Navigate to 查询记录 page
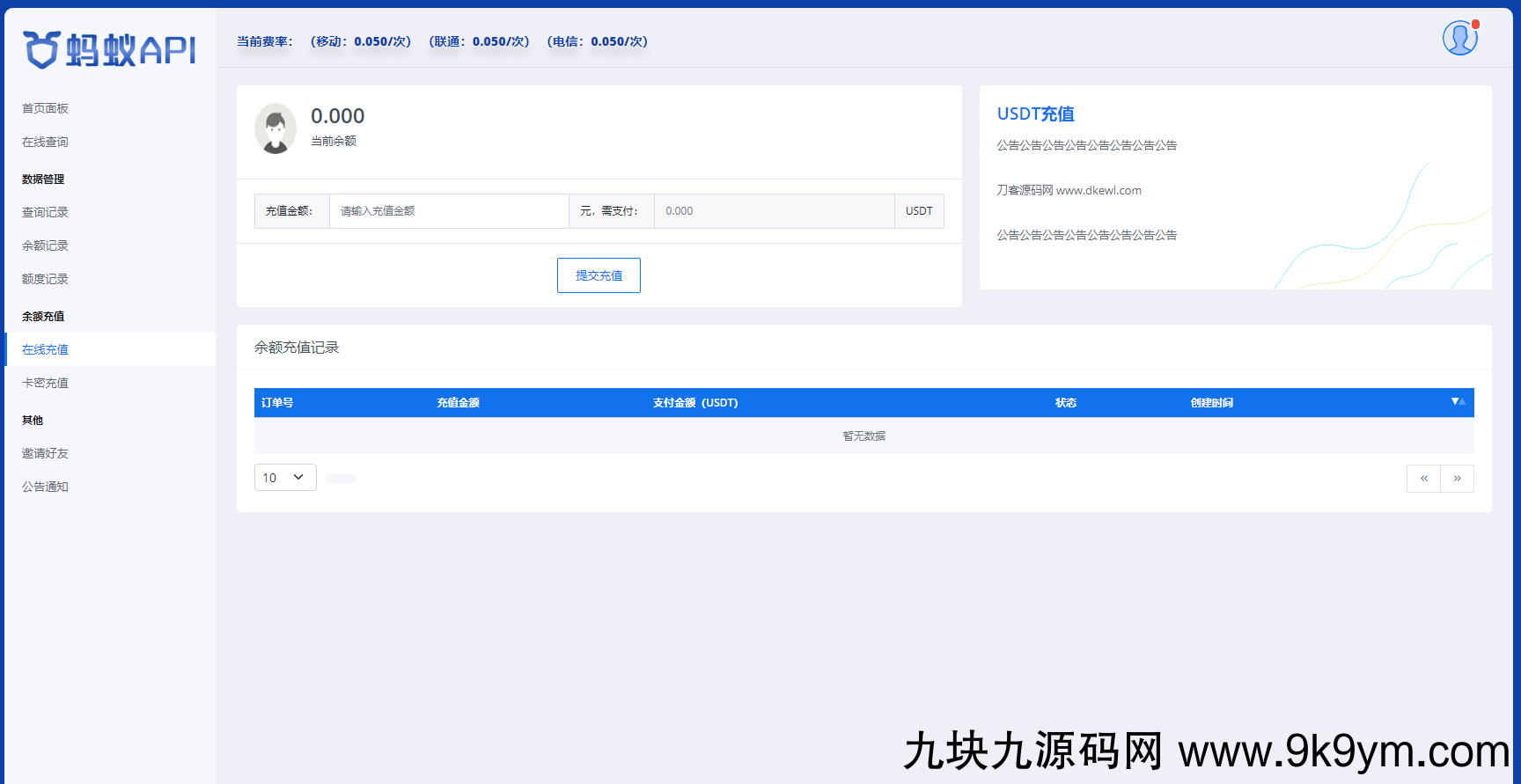This screenshot has height=784, width=1521. tap(45, 212)
